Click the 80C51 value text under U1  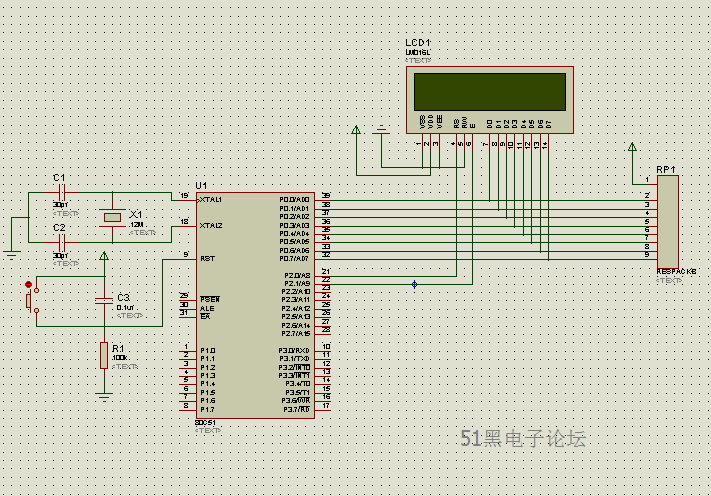pos(205,423)
